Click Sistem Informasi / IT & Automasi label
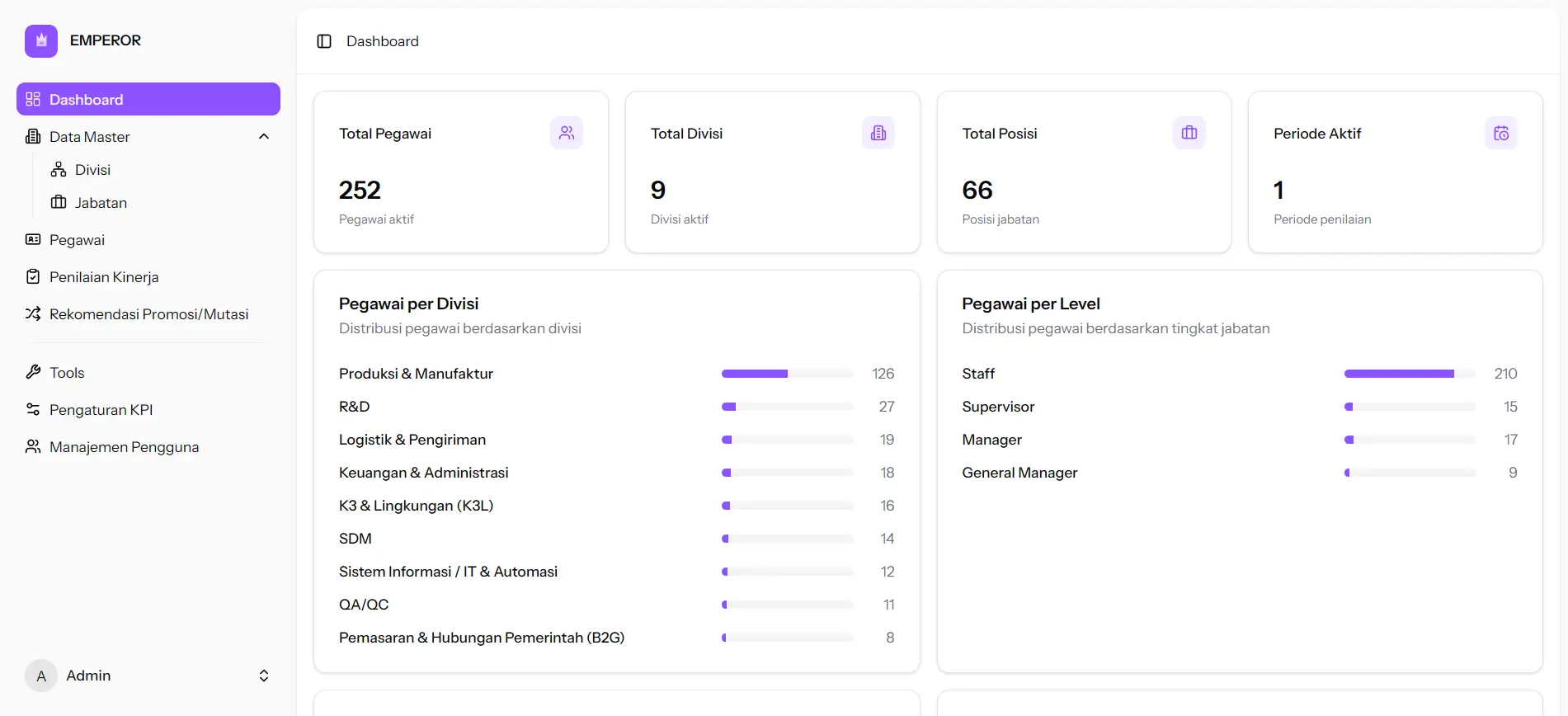1568x716 pixels. [x=448, y=572]
